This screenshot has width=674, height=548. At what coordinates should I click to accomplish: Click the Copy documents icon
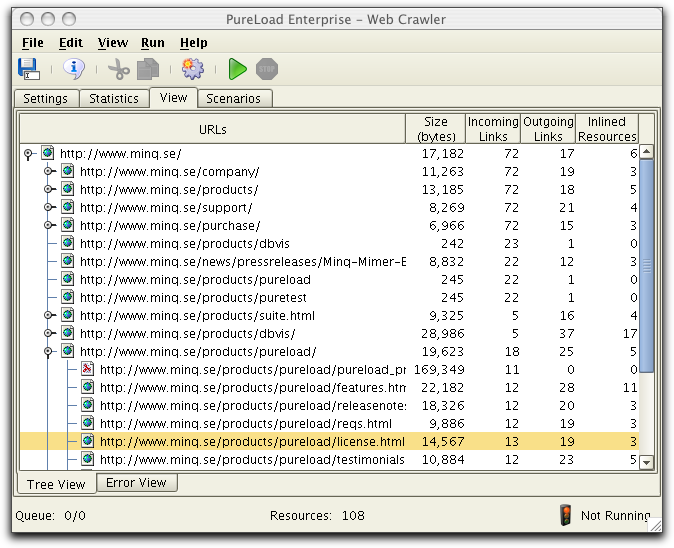click(148, 69)
